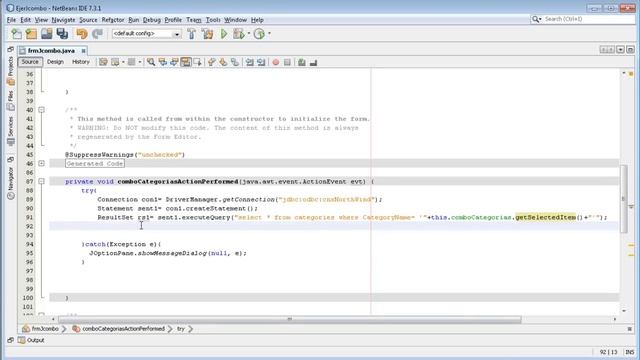Click the try breadcrumb item
Viewport: 640px width, 360px height.
180,329
